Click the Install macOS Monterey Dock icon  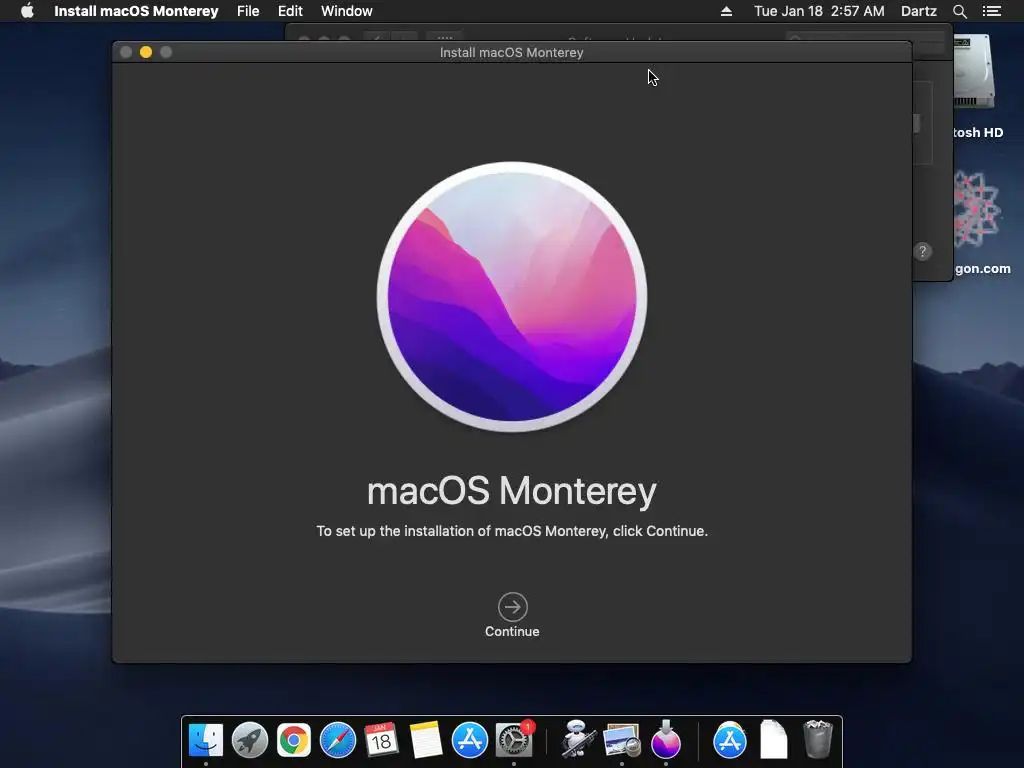(x=665, y=739)
